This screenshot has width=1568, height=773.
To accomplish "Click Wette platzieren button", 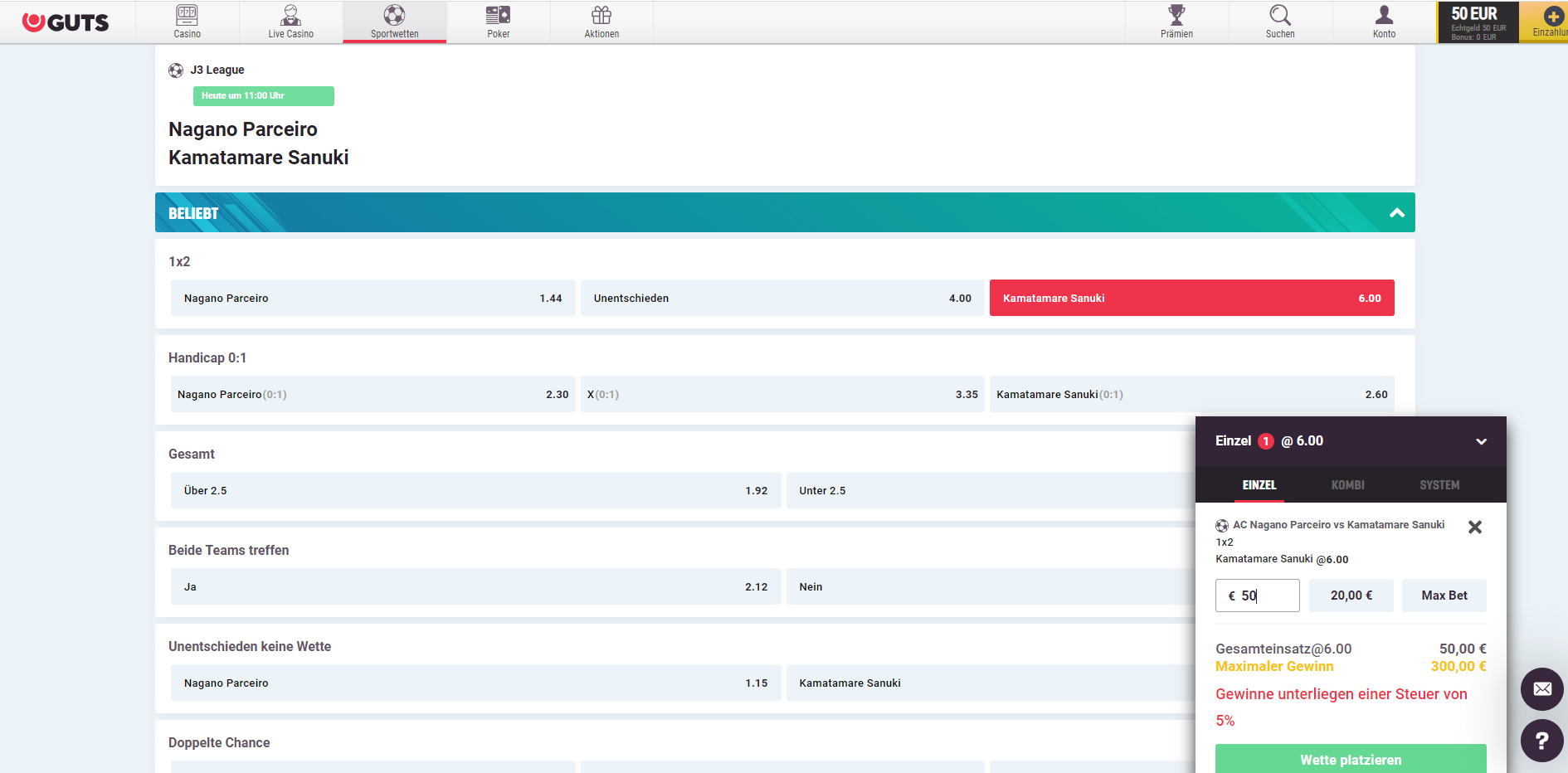I will click(1351, 759).
